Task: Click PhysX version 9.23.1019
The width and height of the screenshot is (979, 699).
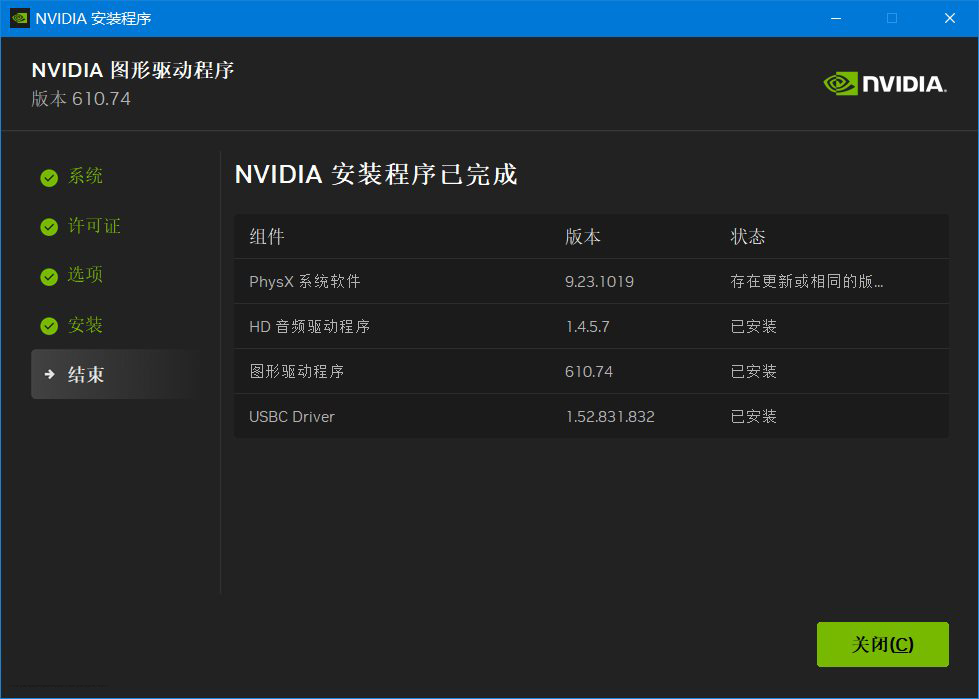Action: click(599, 281)
